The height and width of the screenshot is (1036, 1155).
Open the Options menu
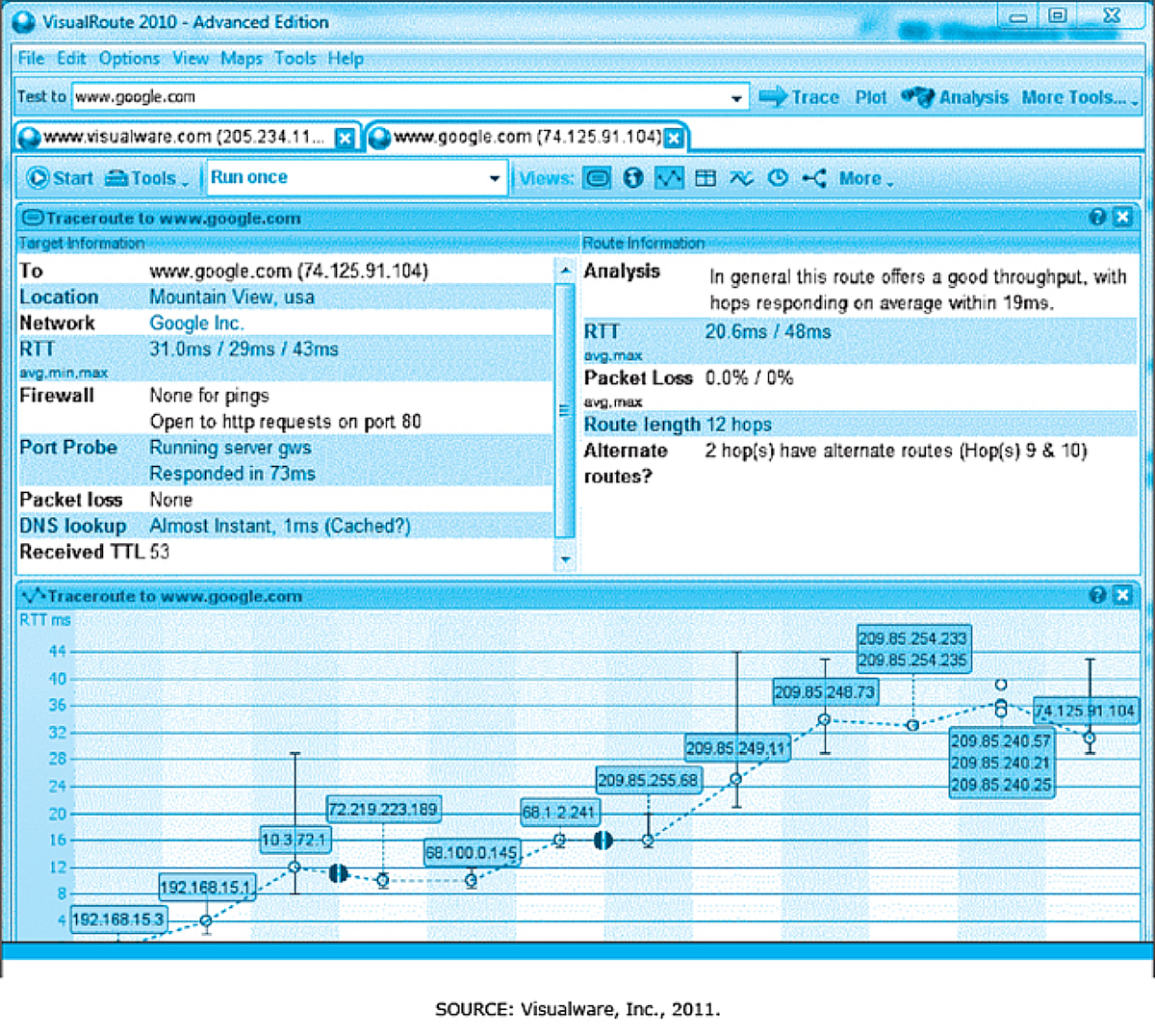(129, 59)
